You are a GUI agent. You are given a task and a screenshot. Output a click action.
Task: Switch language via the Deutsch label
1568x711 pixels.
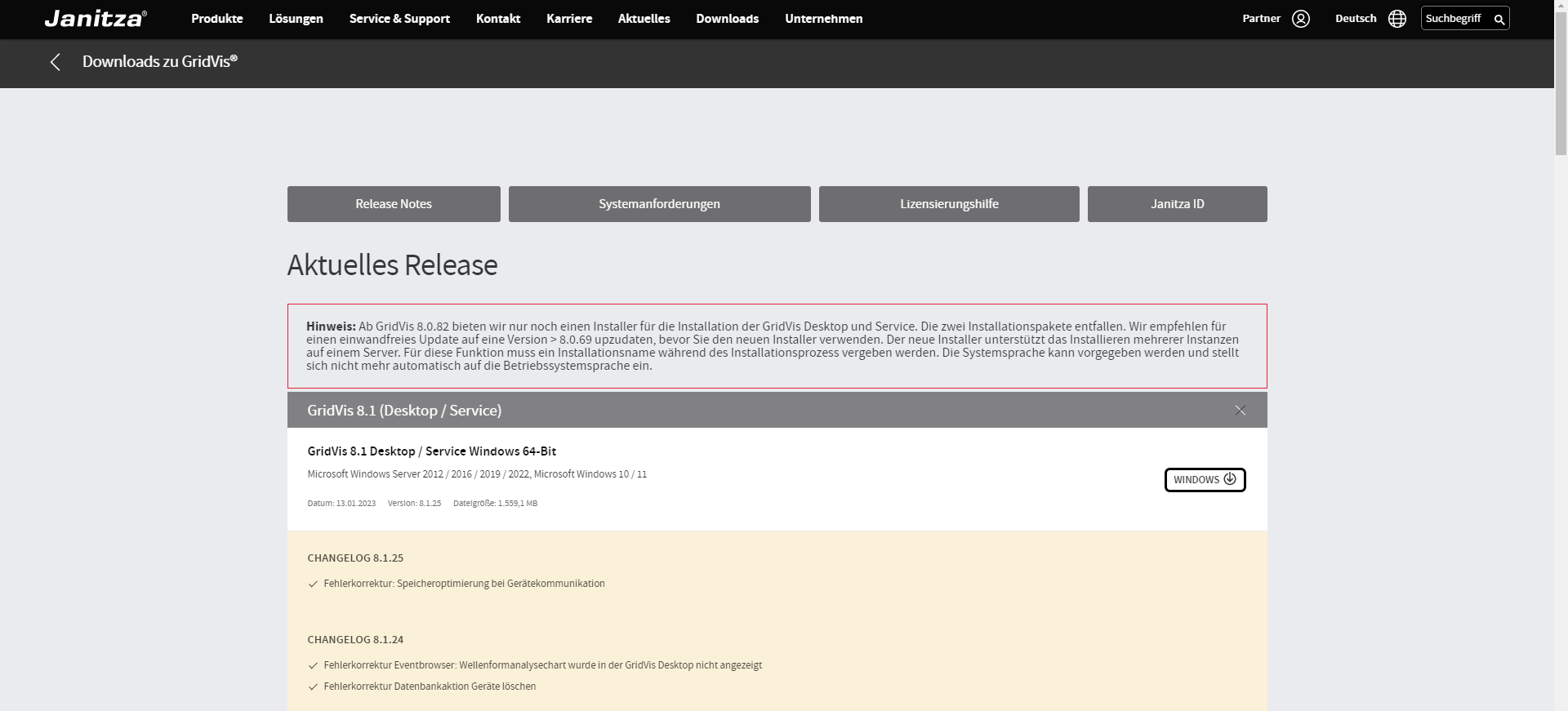click(1356, 19)
